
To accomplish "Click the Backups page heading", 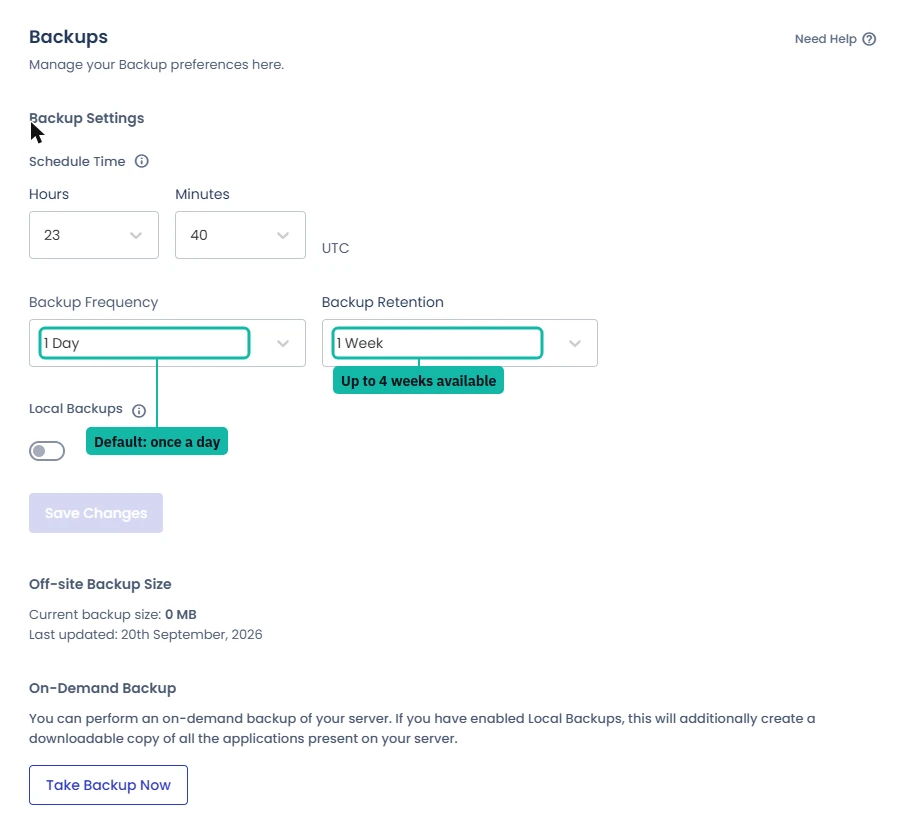I will [x=68, y=37].
